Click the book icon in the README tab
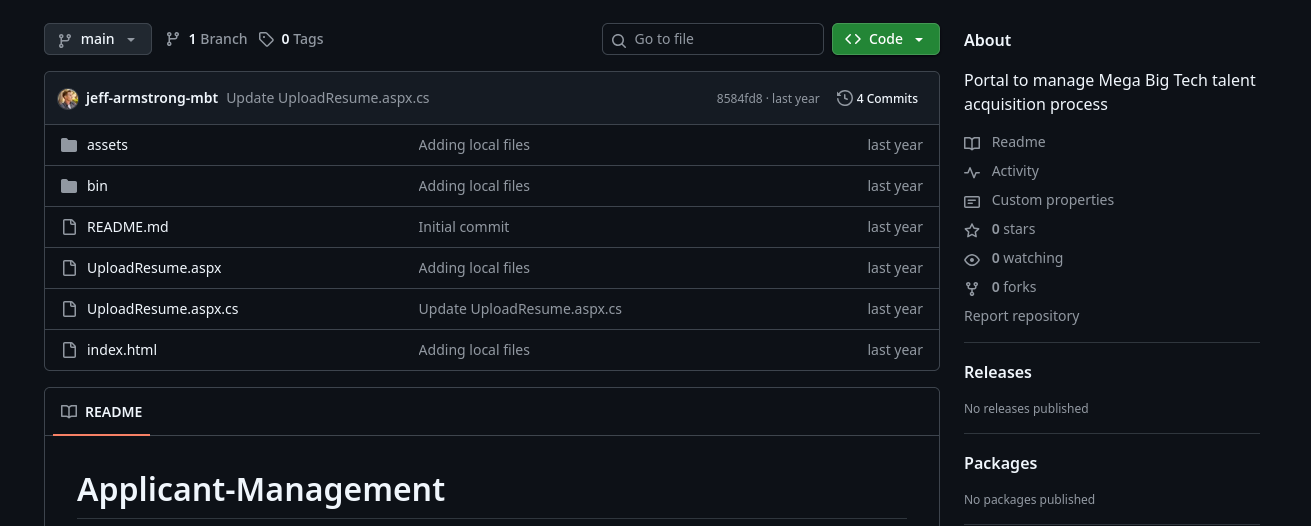 (x=69, y=412)
